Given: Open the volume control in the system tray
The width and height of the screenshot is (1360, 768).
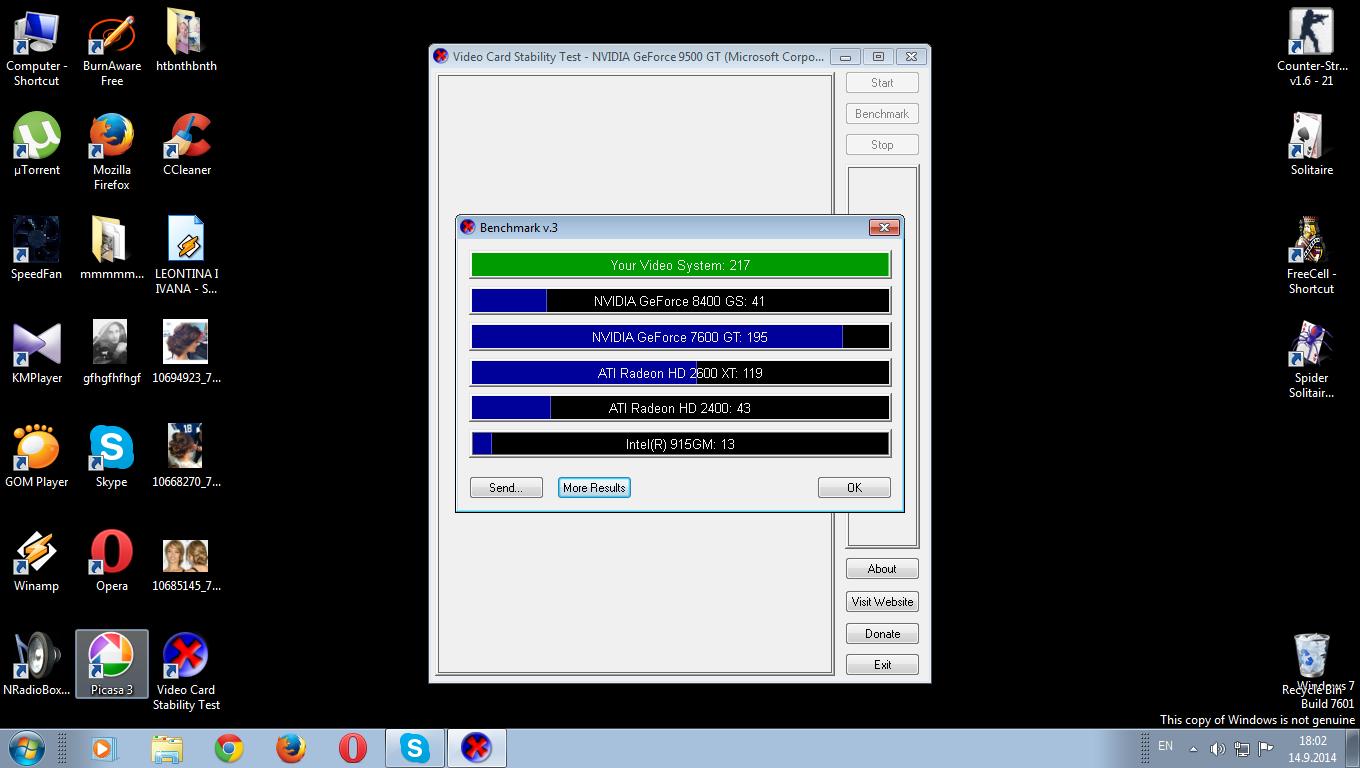Looking at the screenshot, I should coord(1217,748).
